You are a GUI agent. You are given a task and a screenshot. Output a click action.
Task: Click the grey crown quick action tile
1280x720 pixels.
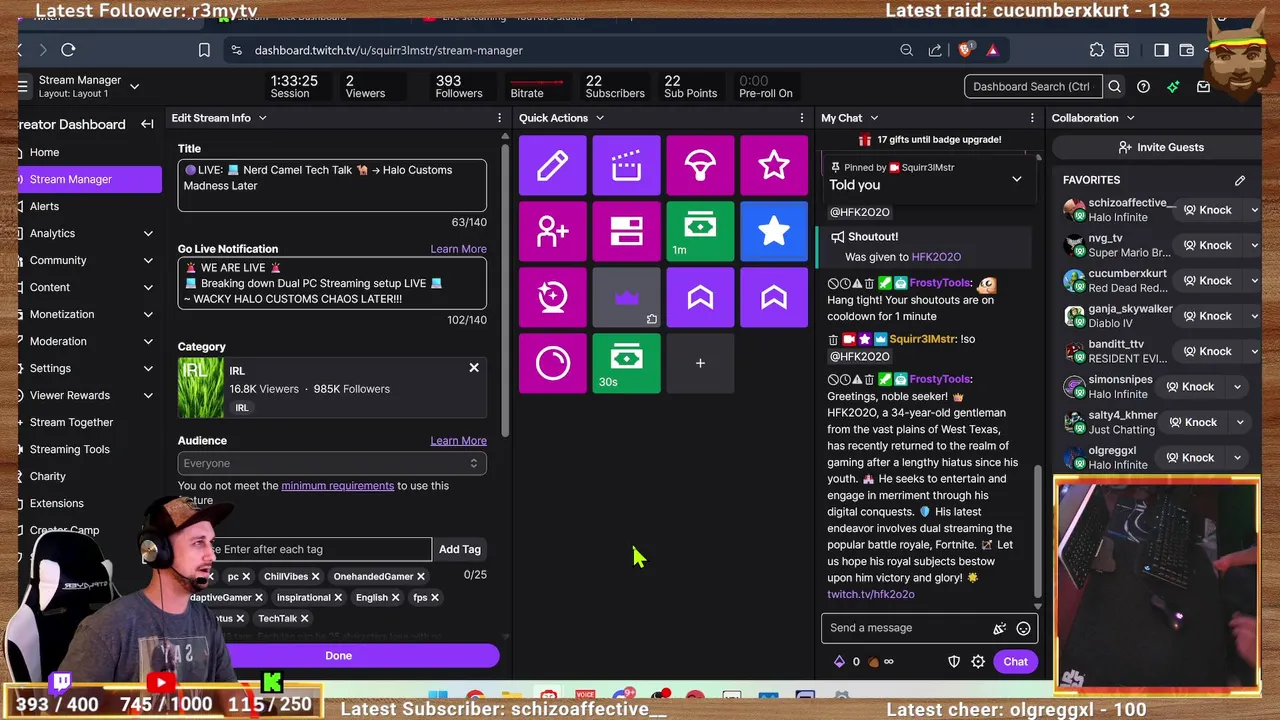point(626,297)
